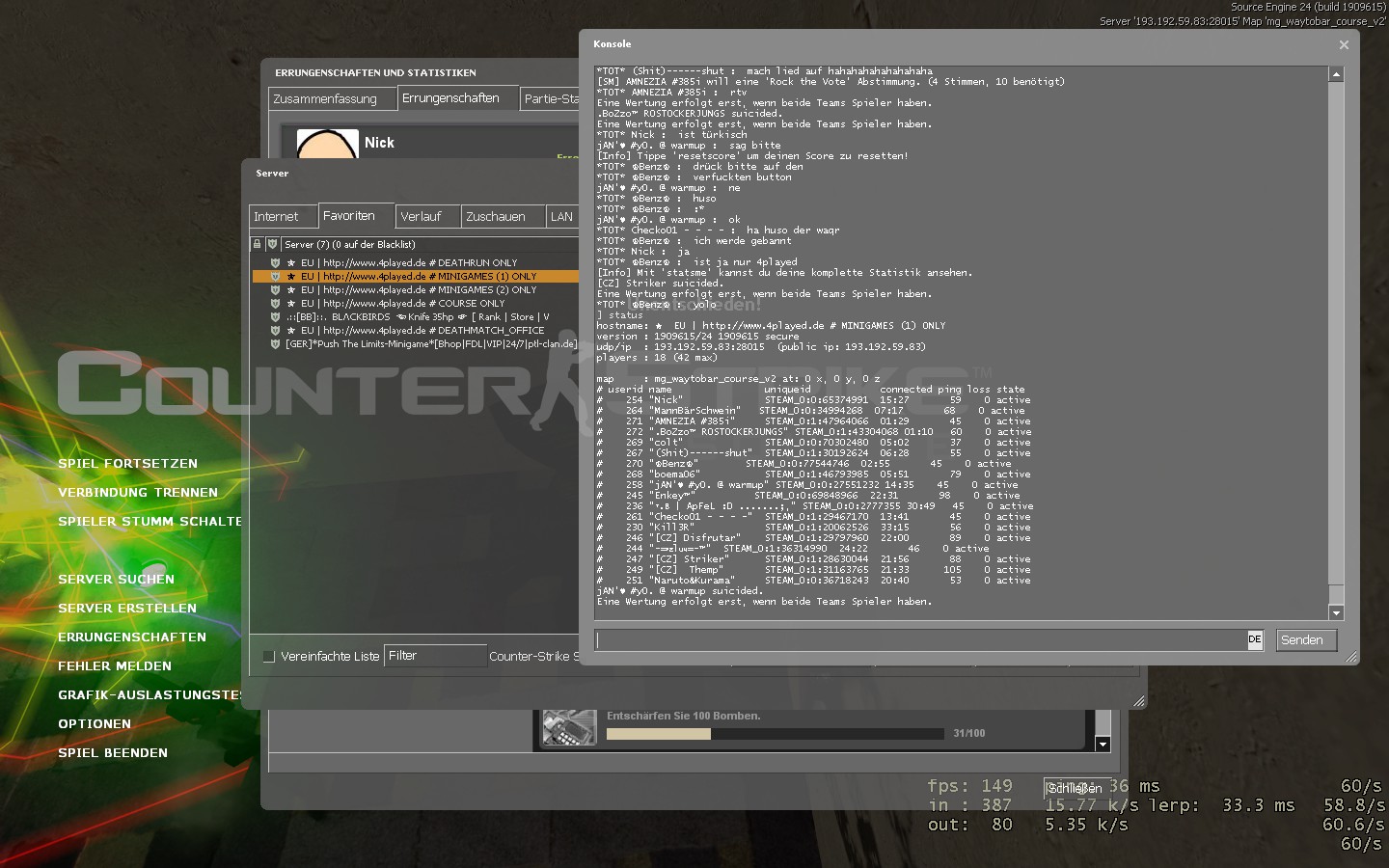1389x868 pixels.
Task: Click VERBINDUNG TRENNEN in the main menu
Action: 138,493
